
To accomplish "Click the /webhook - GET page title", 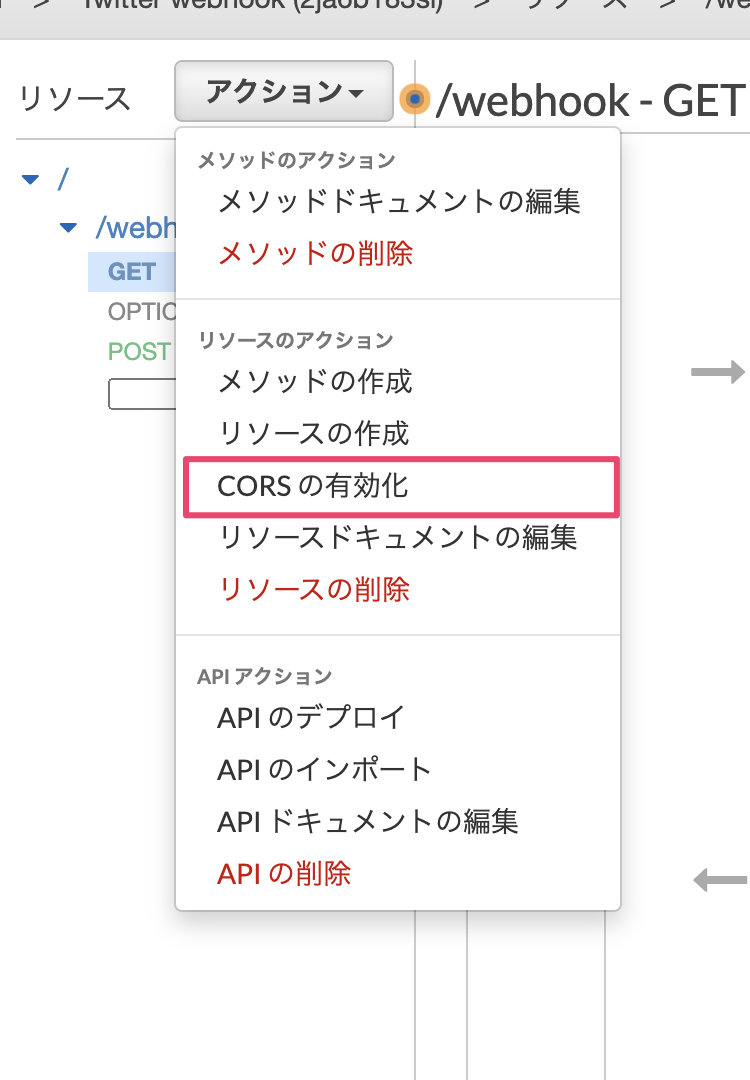I will point(591,101).
